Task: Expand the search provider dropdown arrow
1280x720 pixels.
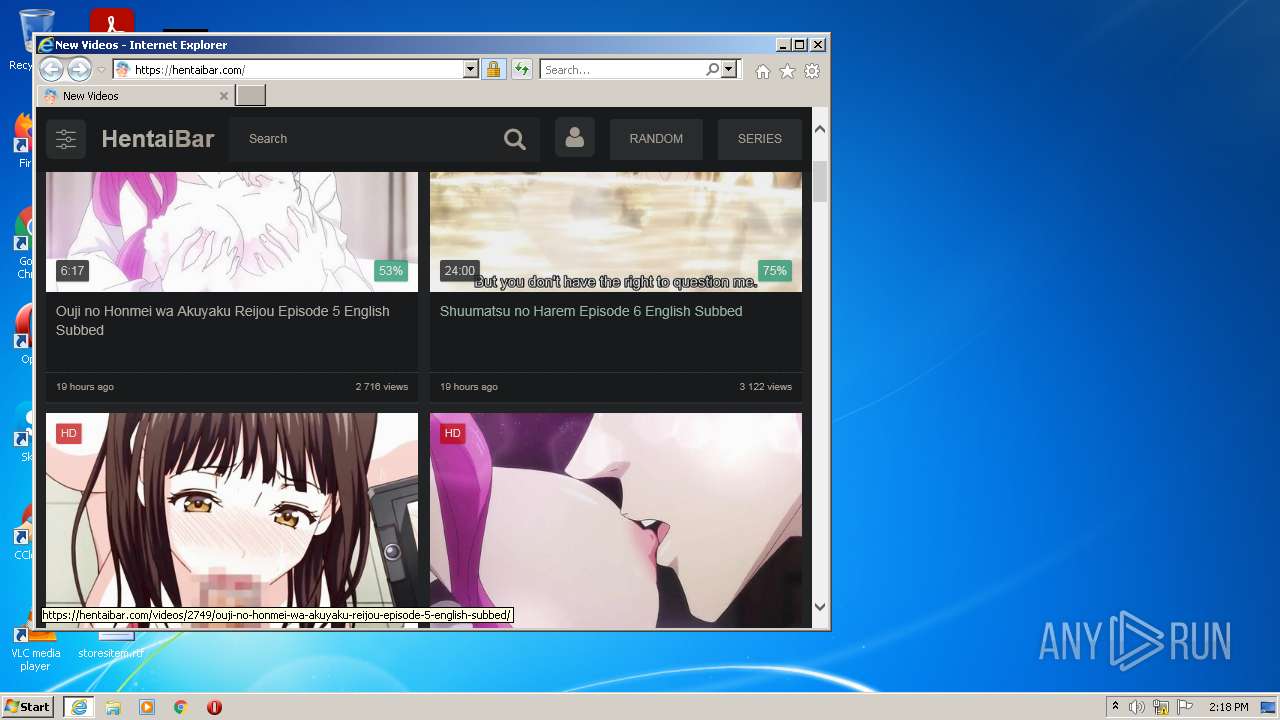Action: click(x=729, y=69)
